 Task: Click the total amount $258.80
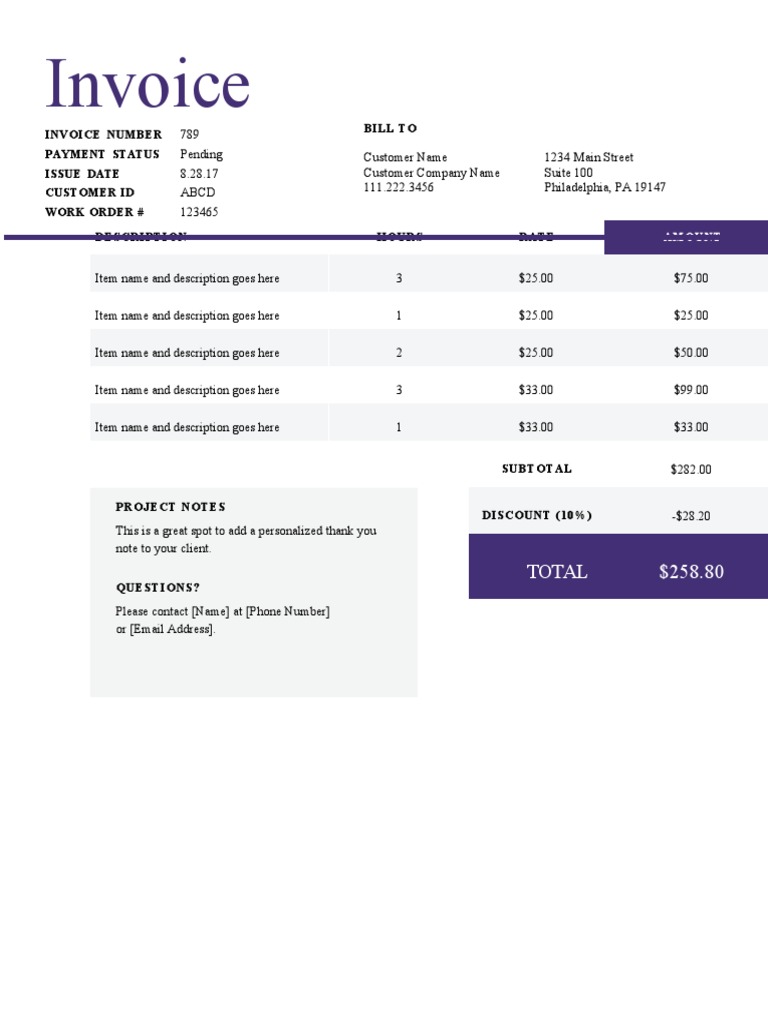pyautogui.click(x=691, y=572)
